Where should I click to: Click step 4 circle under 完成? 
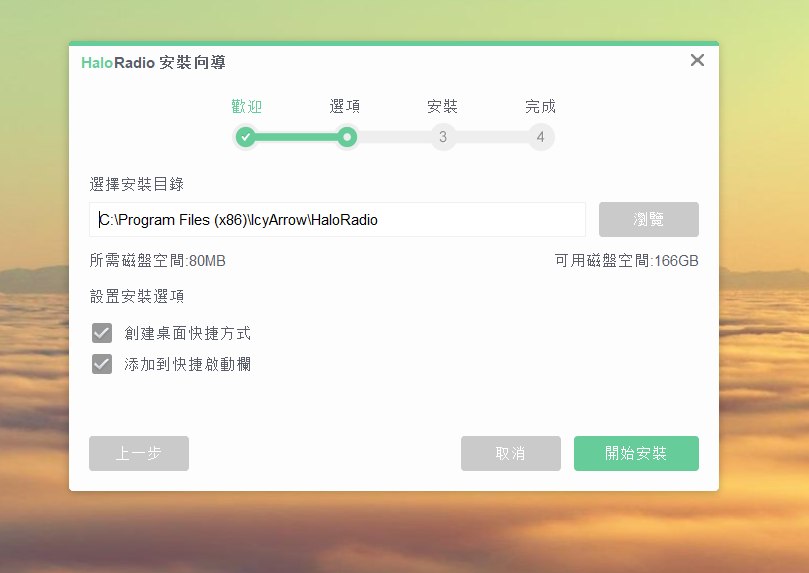(x=541, y=137)
